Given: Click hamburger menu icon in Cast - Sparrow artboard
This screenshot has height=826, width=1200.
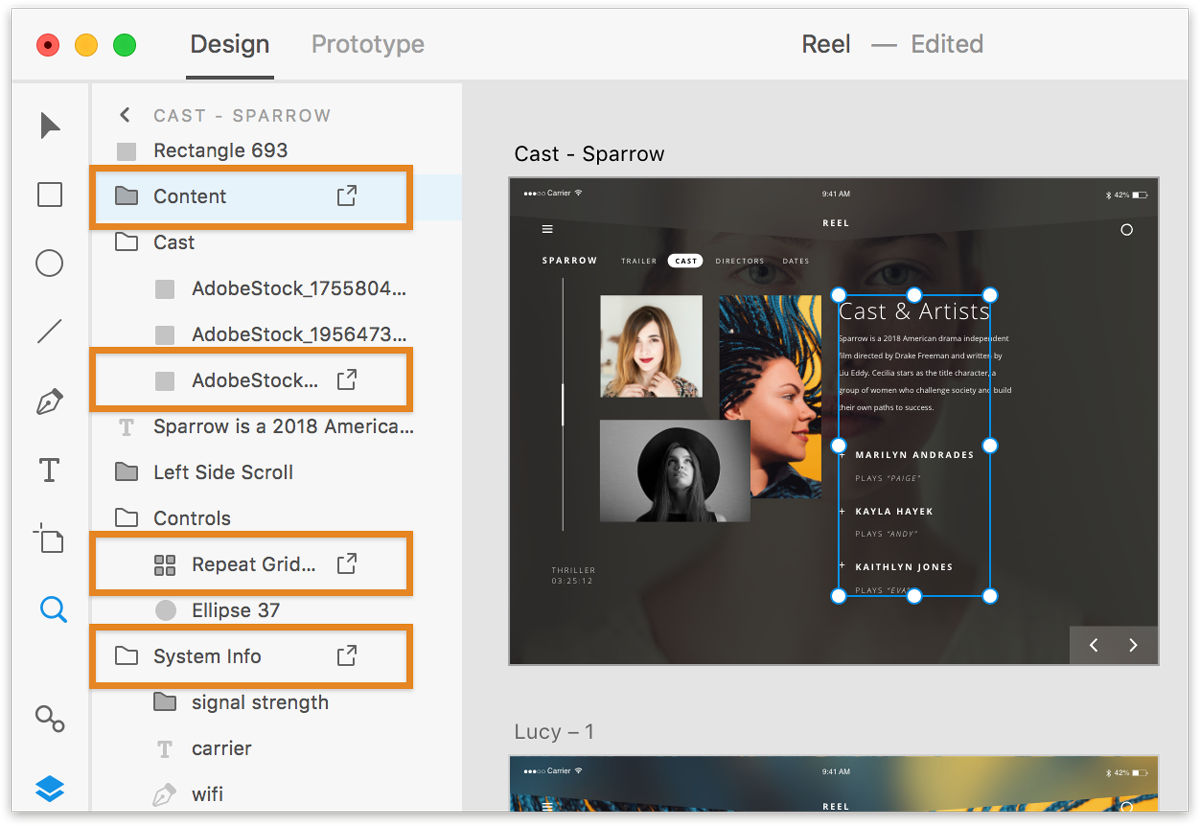Looking at the screenshot, I should 547,229.
